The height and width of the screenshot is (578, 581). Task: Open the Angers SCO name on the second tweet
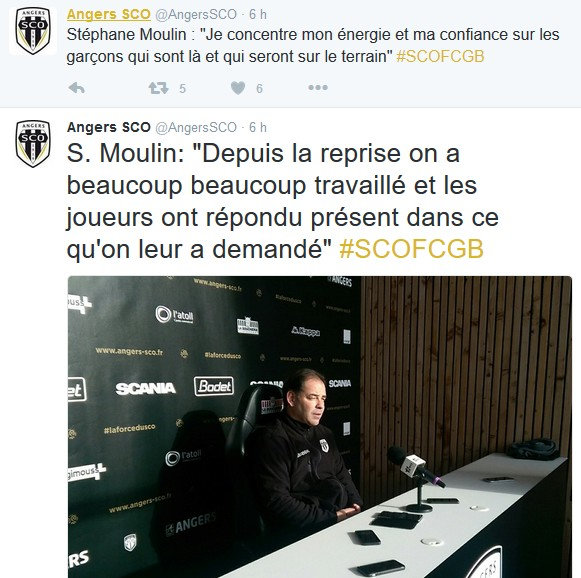coord(109,127)
